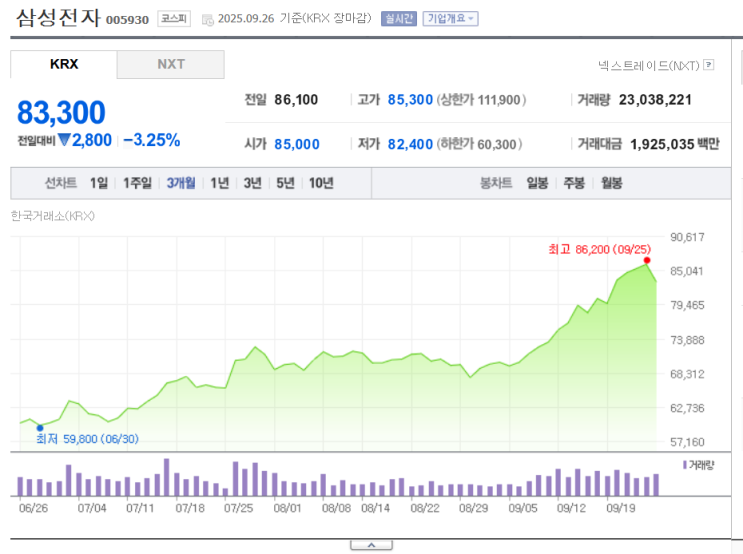
Task: Click the 09/19 date axis label
Action: click(621, 508)
